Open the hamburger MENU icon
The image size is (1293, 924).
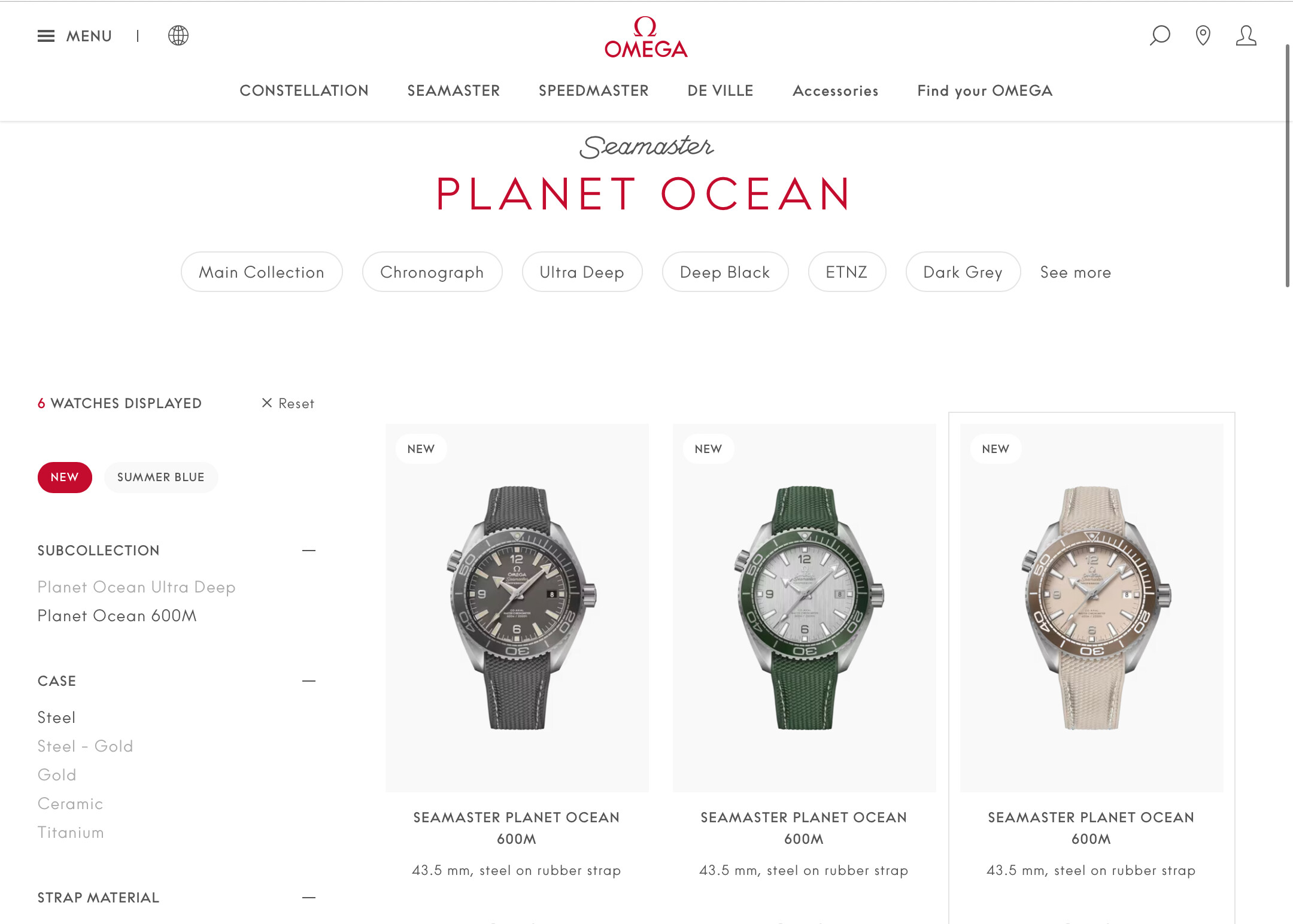pyautogui.click(x=46, y=36)
